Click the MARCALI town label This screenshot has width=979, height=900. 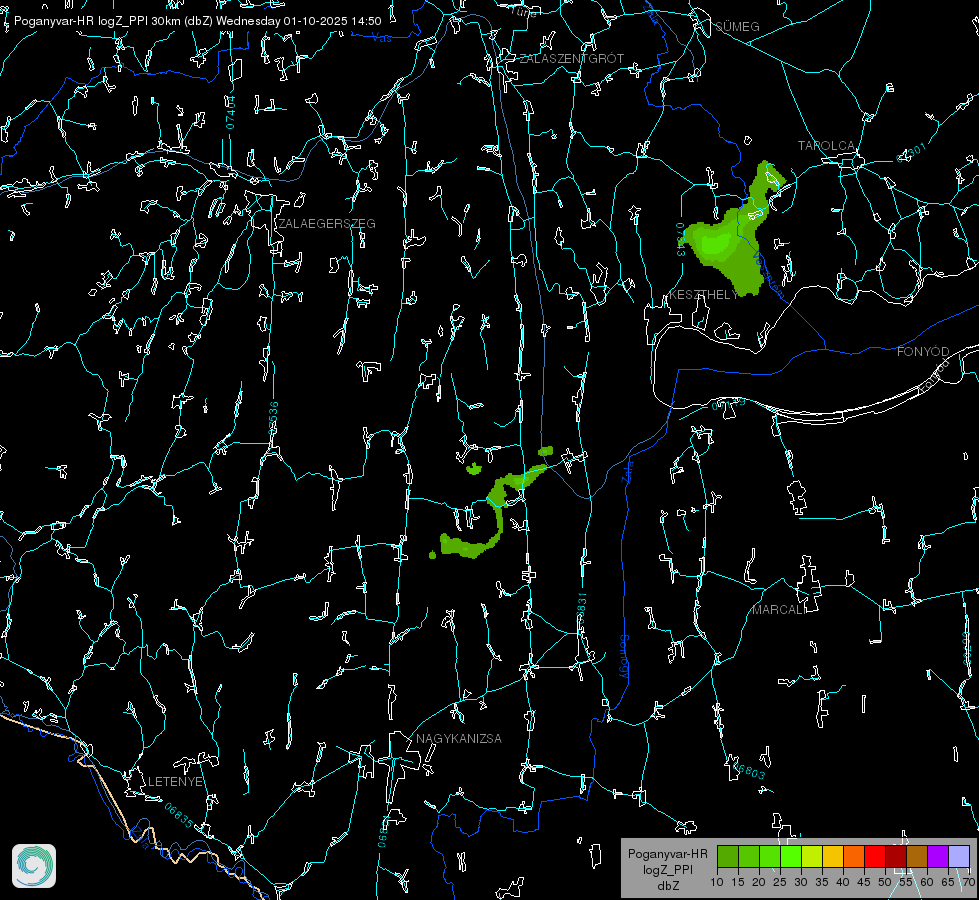click(x=779, y=610)
